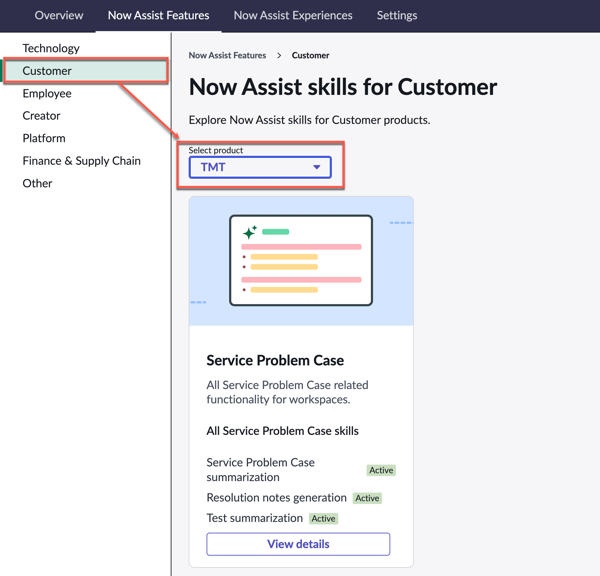Click the sparkle icon in the card illustration
The height and width of the screenshot is (576, 600).
click(x=249, y=232)
